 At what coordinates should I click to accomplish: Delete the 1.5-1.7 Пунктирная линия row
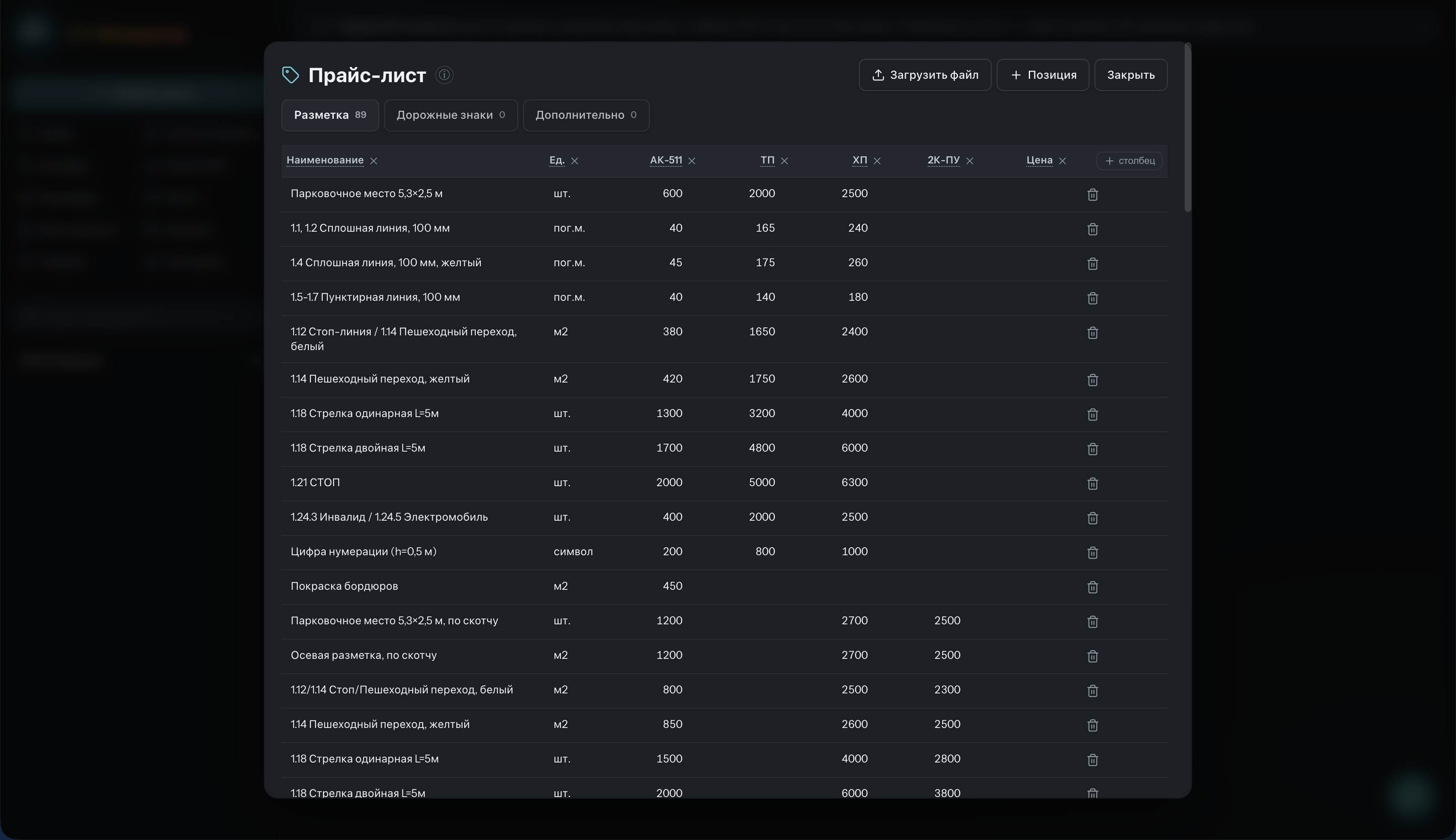click(1092, 298)
